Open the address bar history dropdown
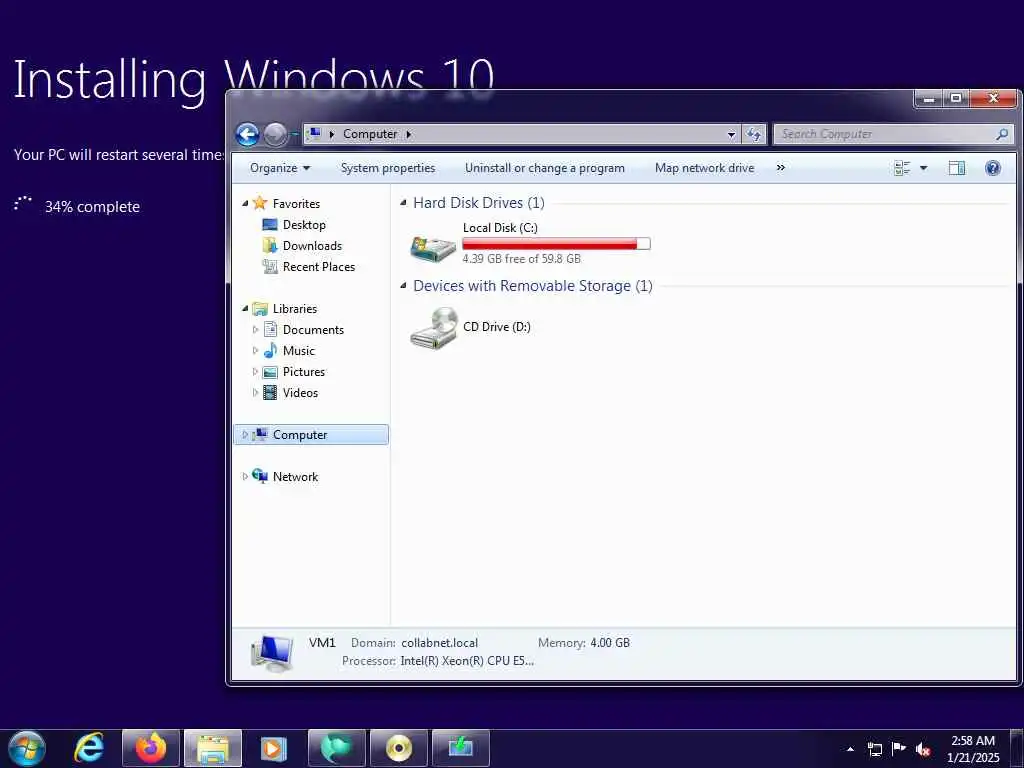The height and width of the screenshot is (768, 1024). [731, 134]
